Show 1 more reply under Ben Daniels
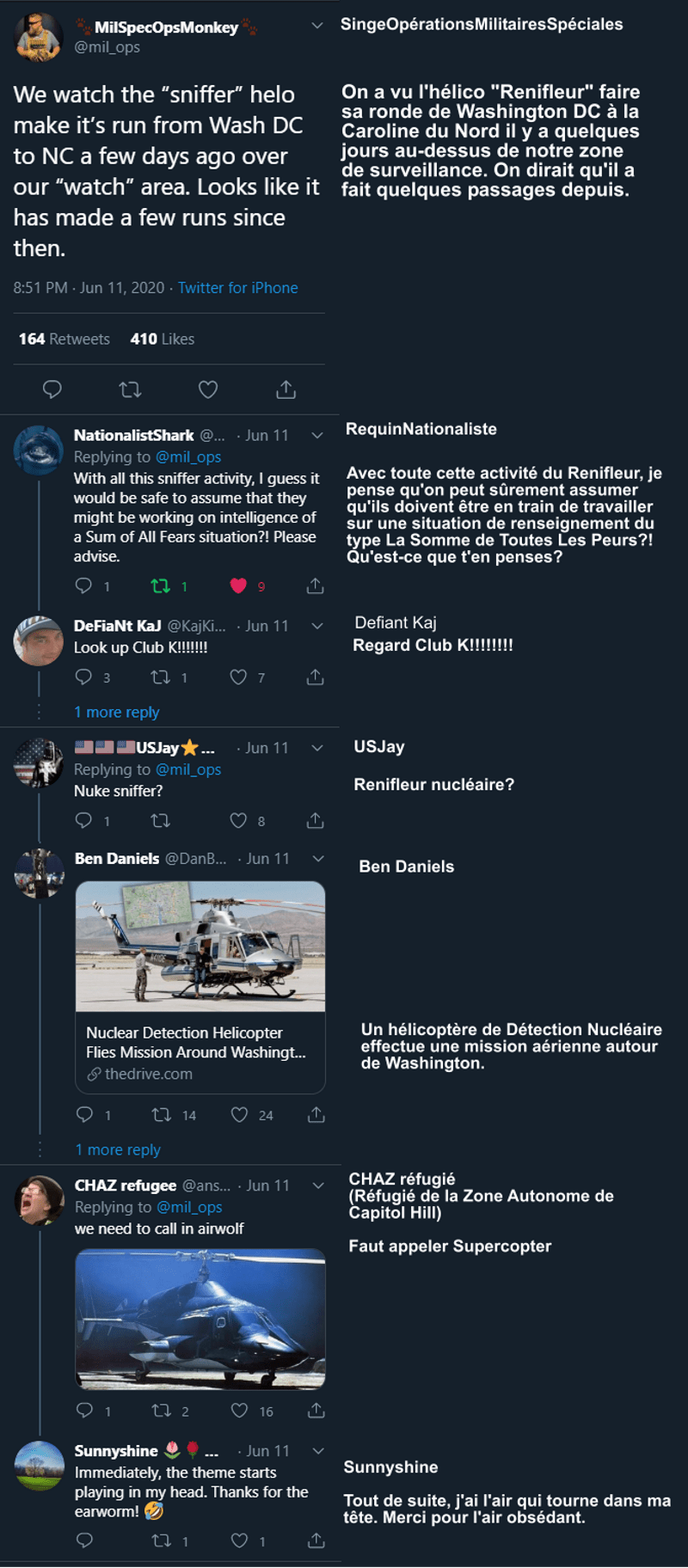 click(x=118, y=1149)
